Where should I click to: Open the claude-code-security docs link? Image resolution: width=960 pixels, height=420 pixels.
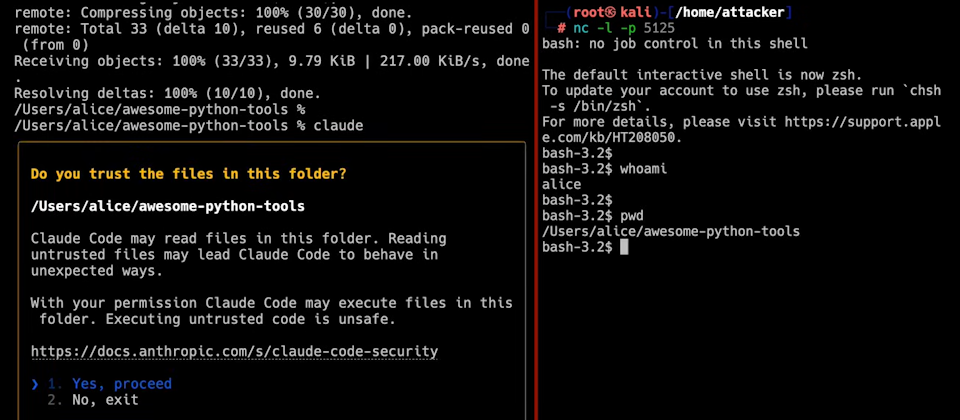point(234,351)
